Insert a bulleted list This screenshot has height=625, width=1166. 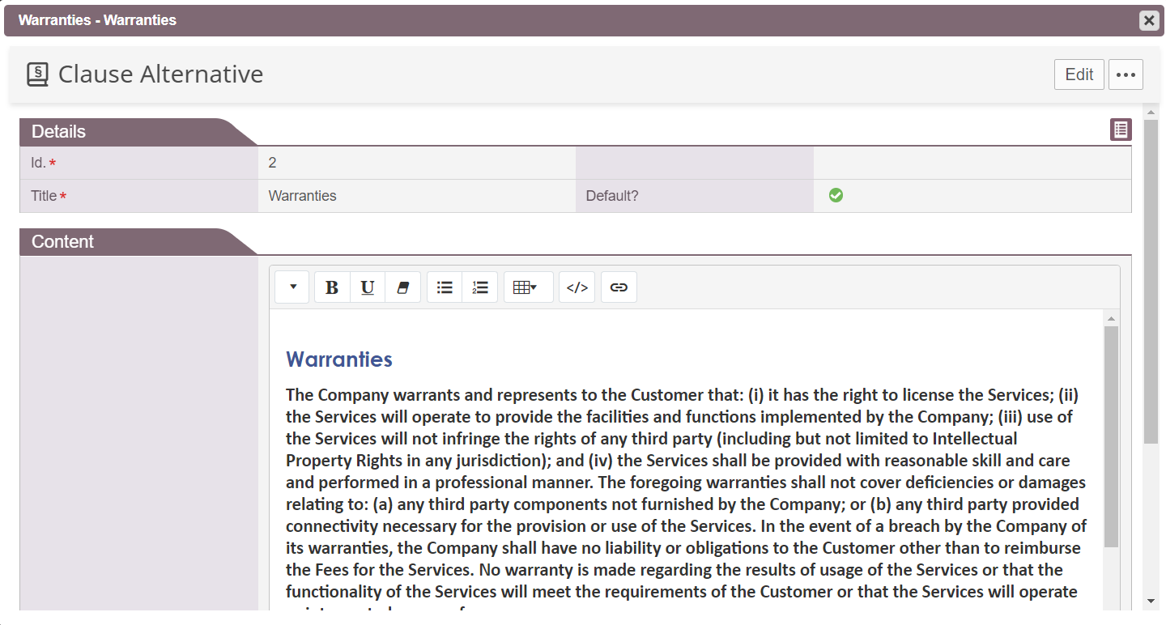(x=444, y=287)
